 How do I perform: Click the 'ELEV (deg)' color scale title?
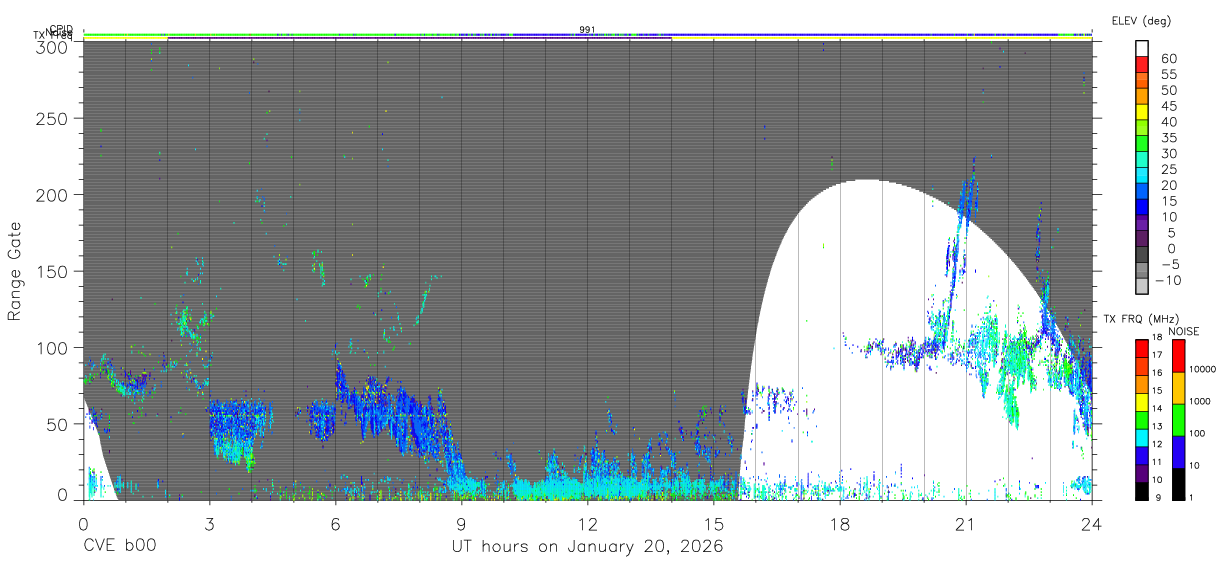1141,21
